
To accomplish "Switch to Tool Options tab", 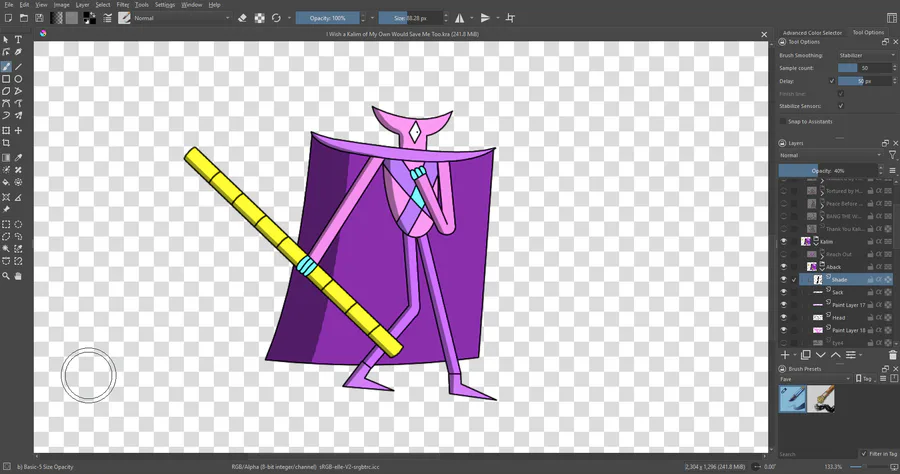I will click(x=868, y=33).
